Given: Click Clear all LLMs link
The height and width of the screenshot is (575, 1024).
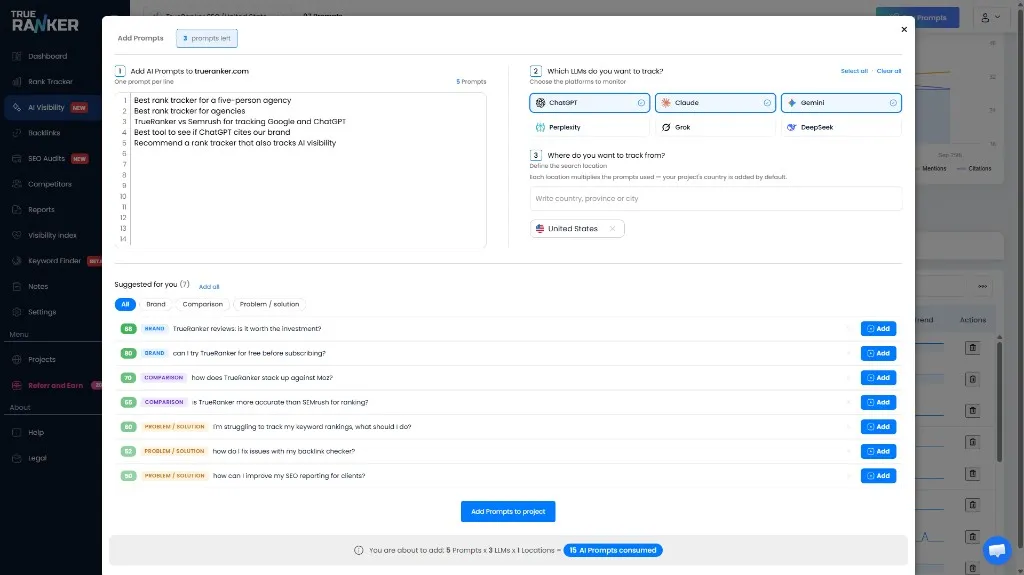Looking at the screenshot, I should tap(888, 71).
